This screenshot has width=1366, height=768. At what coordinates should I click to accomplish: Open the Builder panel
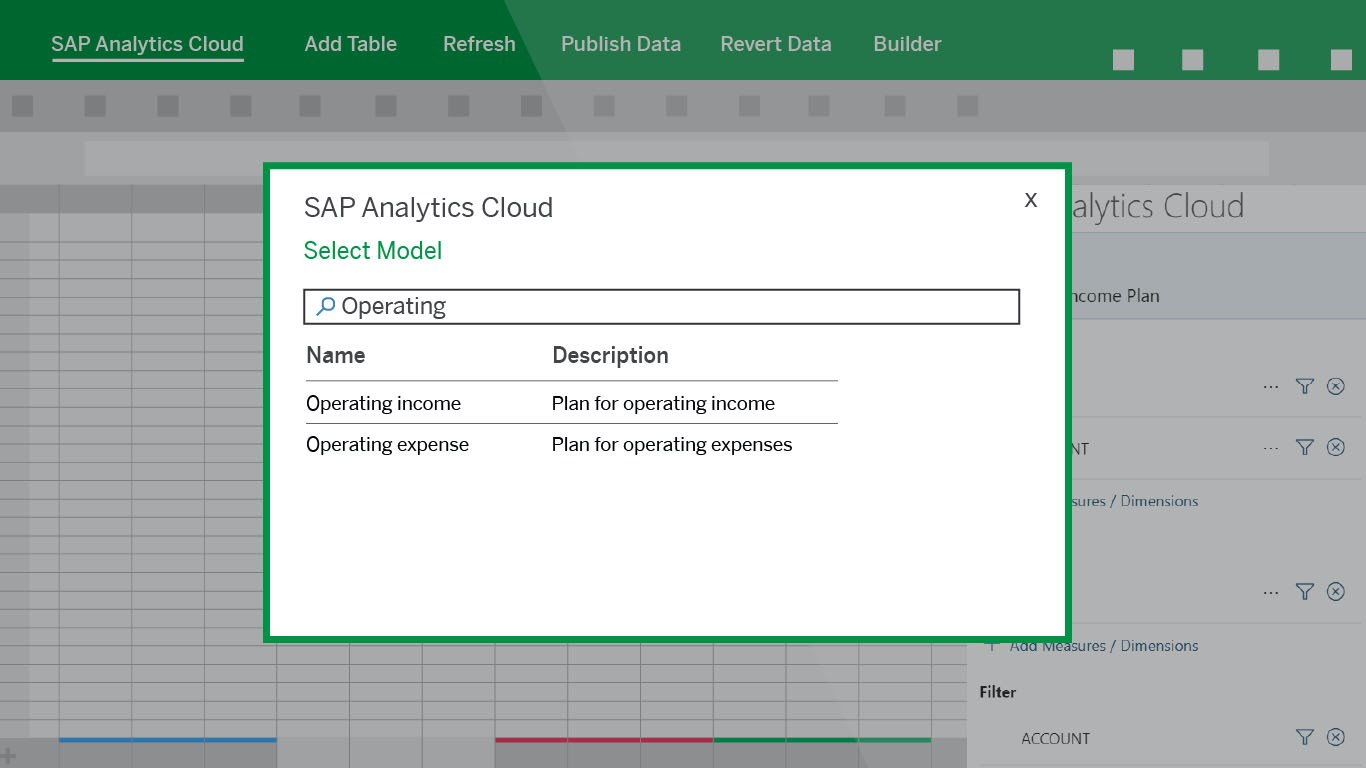tap(907, 44)
